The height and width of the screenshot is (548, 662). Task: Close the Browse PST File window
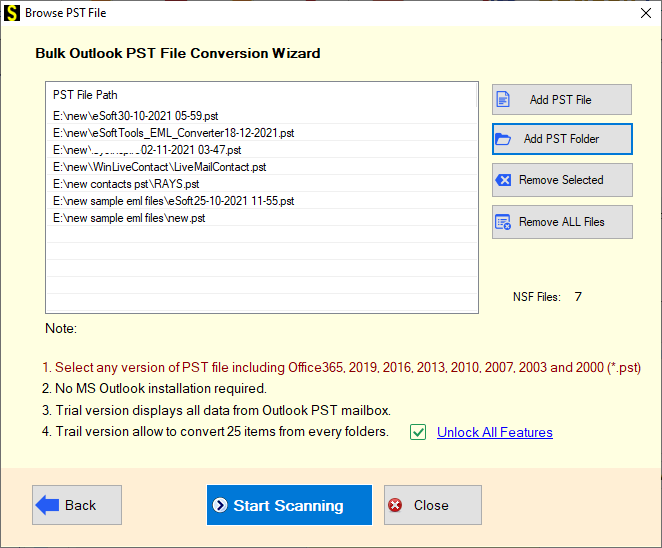point(646,13)
